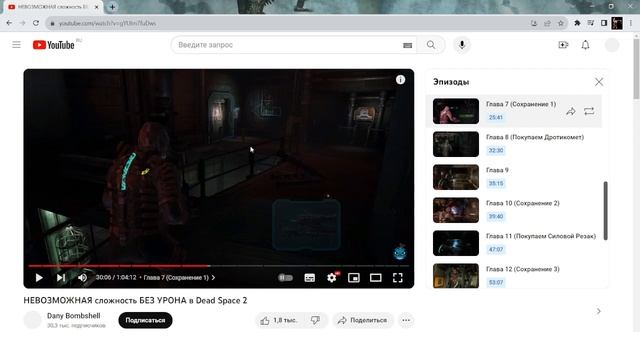Share the video with Поделиться

tap(362, 320)
